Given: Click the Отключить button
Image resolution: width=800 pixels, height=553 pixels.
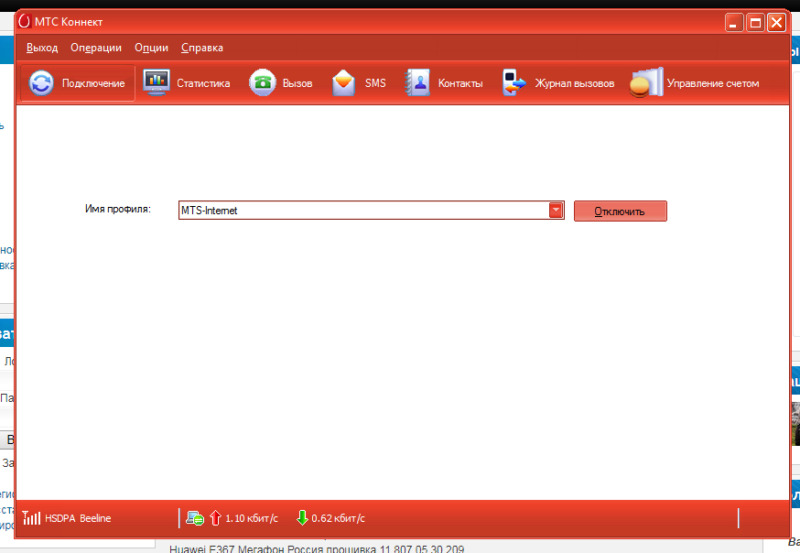Looking at the screenshot, I should tap(620, 211).
